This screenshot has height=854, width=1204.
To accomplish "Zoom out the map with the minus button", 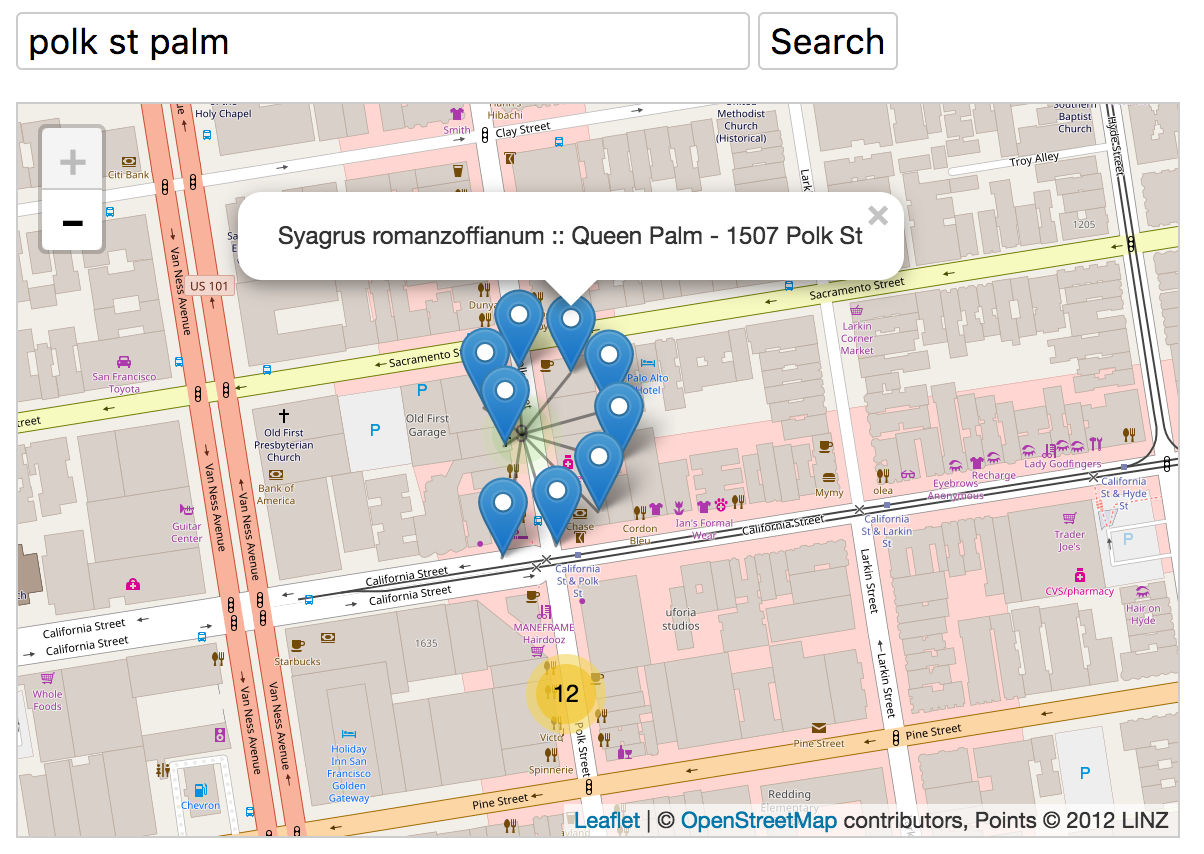I will [72, 220].
